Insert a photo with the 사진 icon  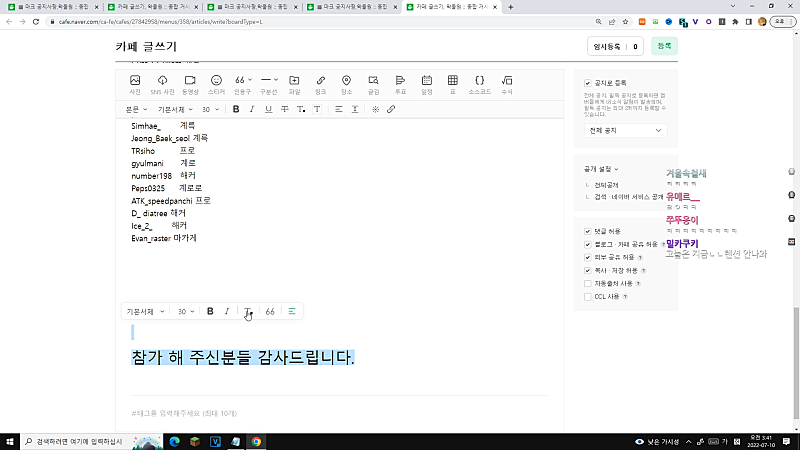[x=135, y=85]
